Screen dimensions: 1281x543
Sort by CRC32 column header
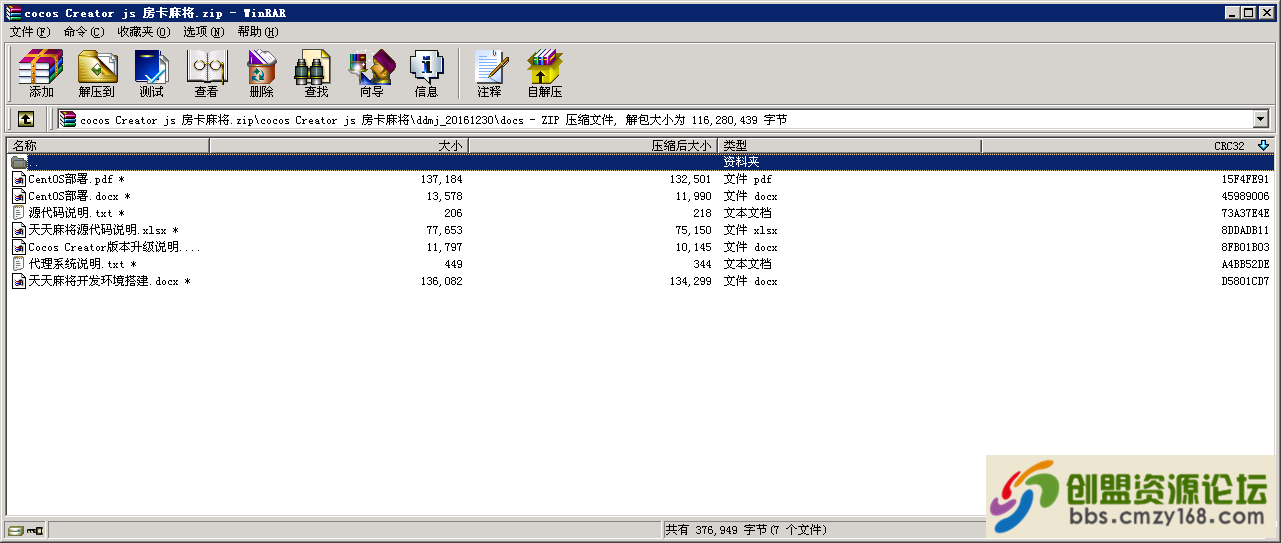pyautogui.click(x=1128, y=146)
